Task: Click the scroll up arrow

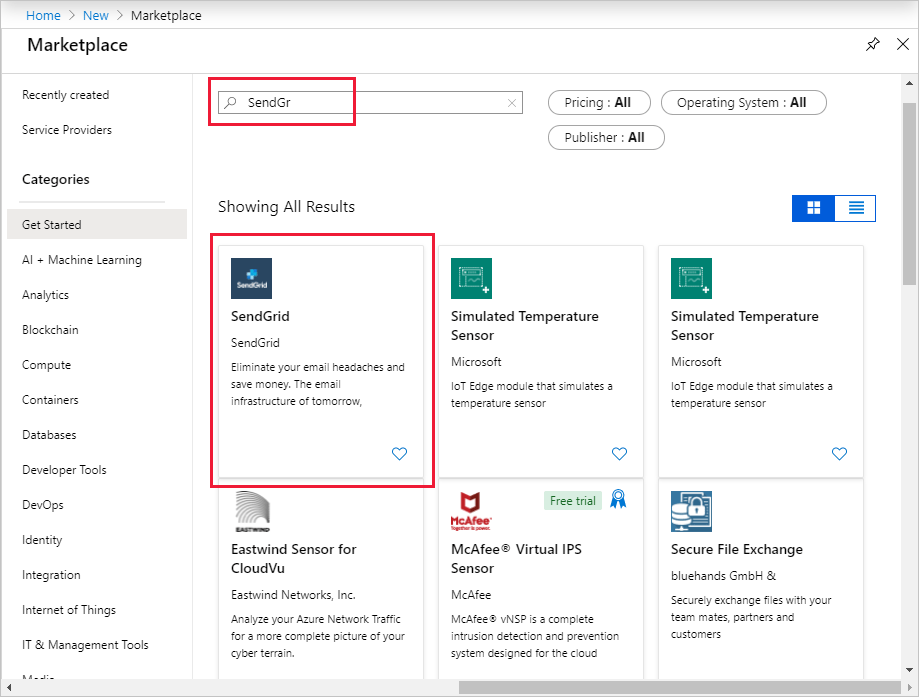Action: (909, 83)
